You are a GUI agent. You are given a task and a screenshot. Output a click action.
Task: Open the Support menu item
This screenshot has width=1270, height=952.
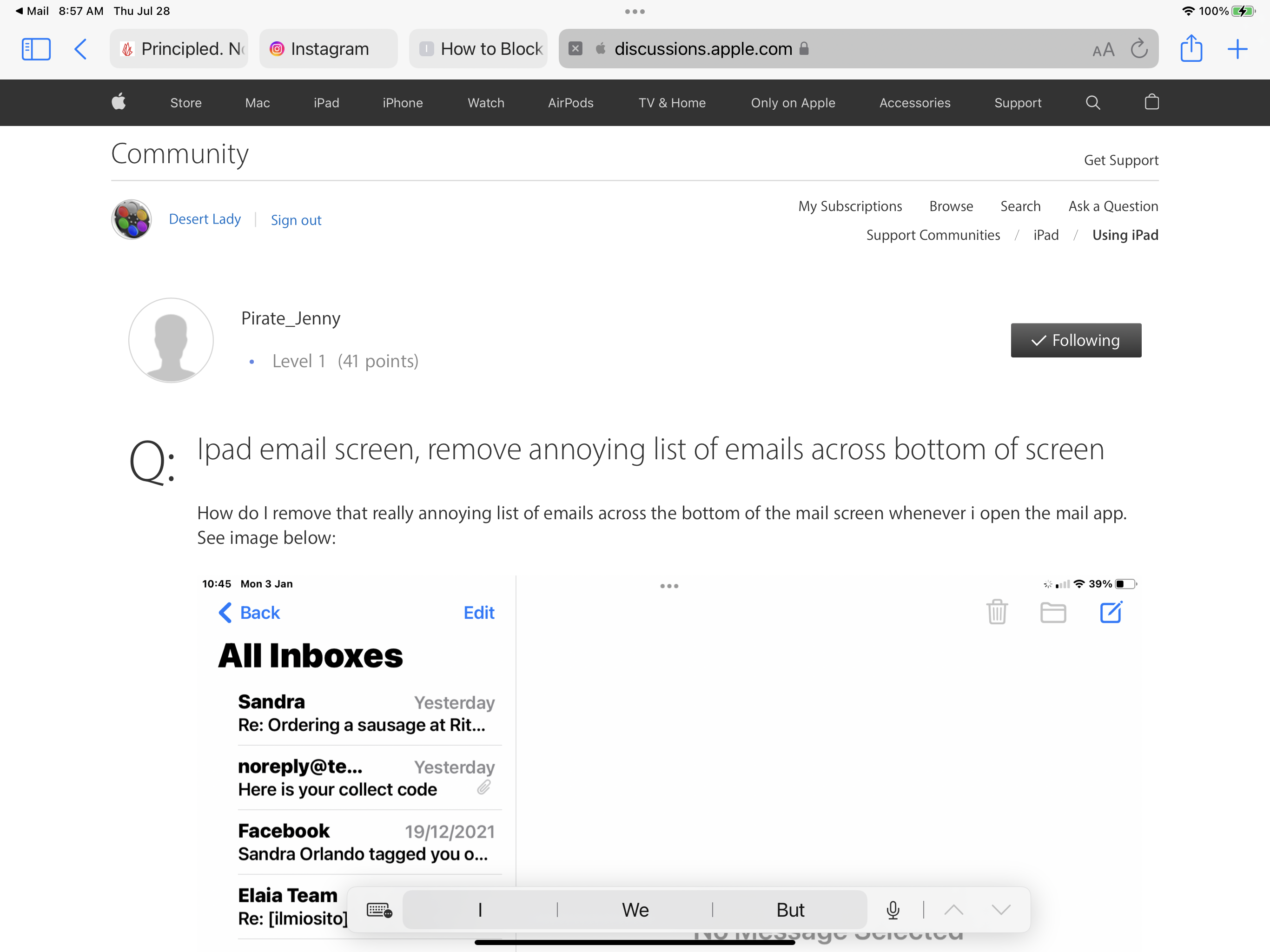[1018, 103]
